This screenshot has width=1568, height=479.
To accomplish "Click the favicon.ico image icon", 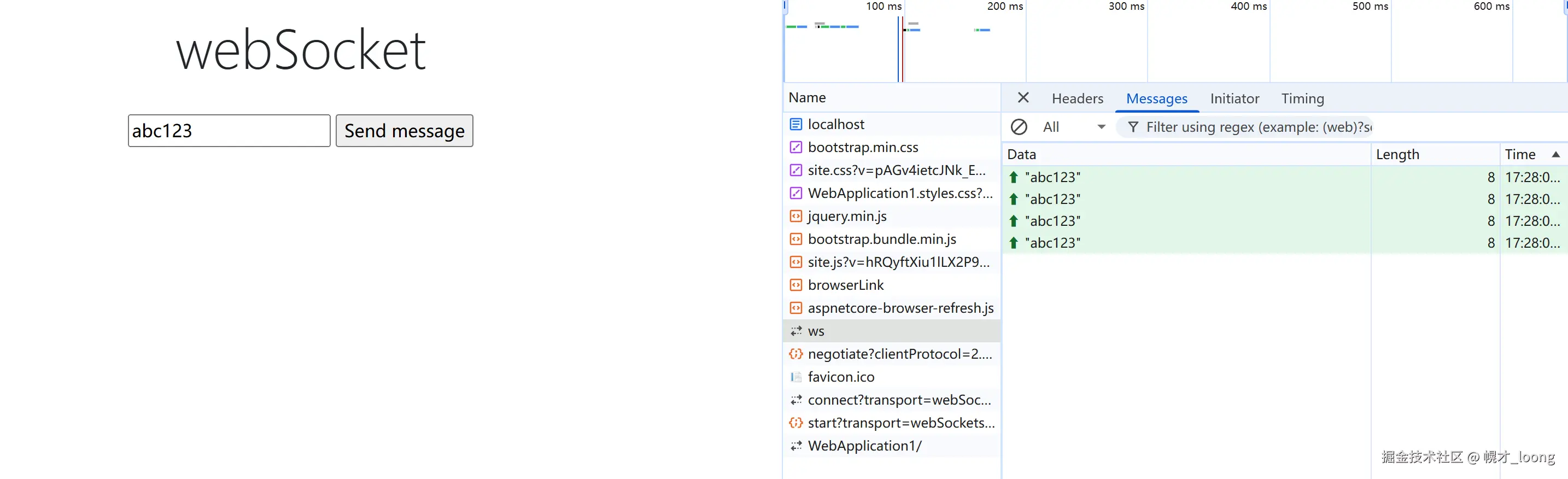I will (x=795, y=377).
